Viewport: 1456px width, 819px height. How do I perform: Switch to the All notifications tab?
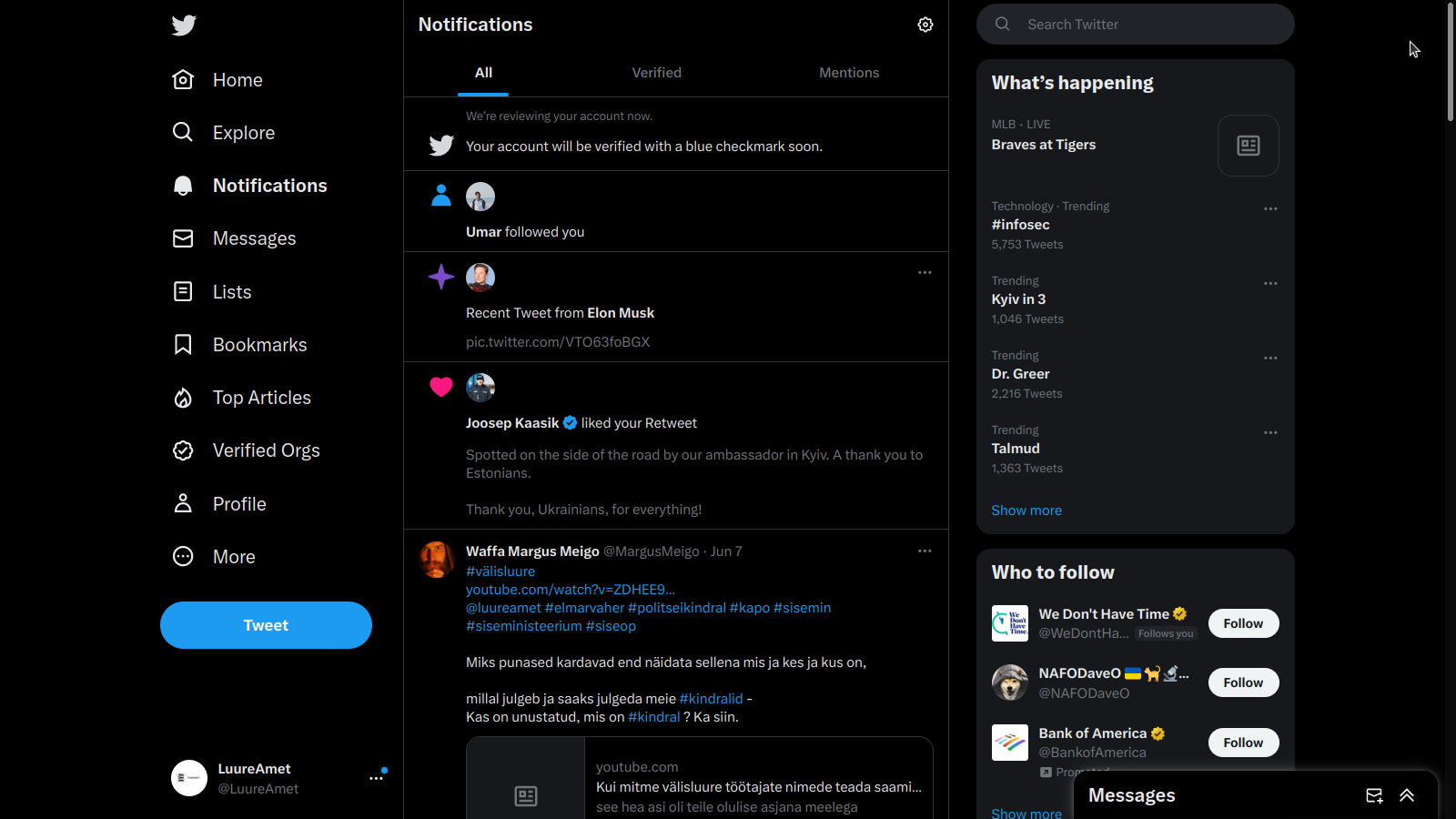click(x=483, y=73)
